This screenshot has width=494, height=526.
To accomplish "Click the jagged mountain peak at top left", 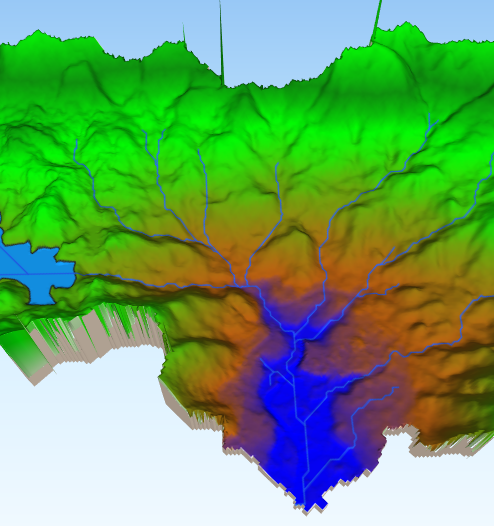I will click(x=39, y=31).
